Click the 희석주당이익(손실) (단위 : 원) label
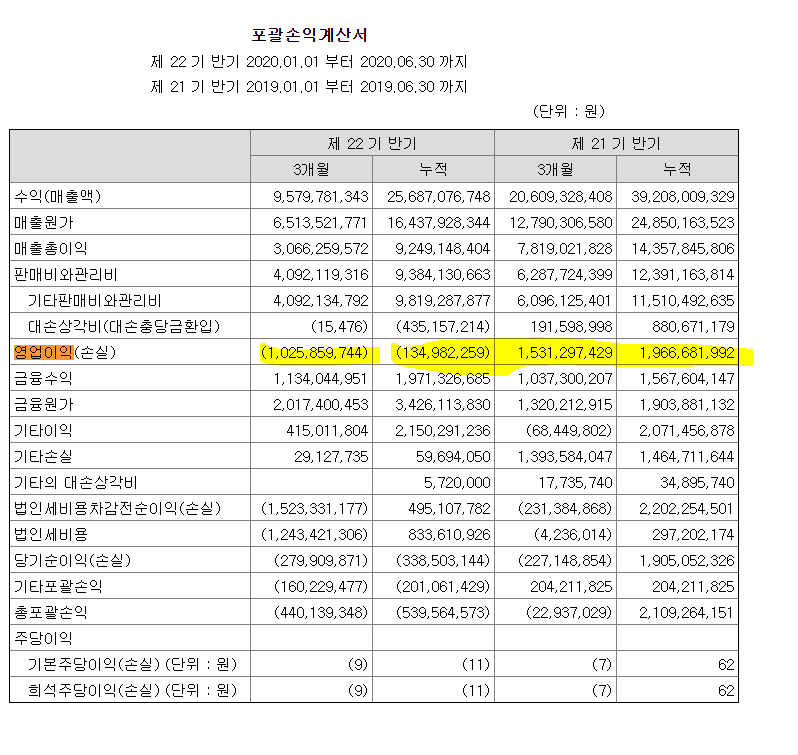This screenshot has width=798, height=755. (x=133, y=689)
